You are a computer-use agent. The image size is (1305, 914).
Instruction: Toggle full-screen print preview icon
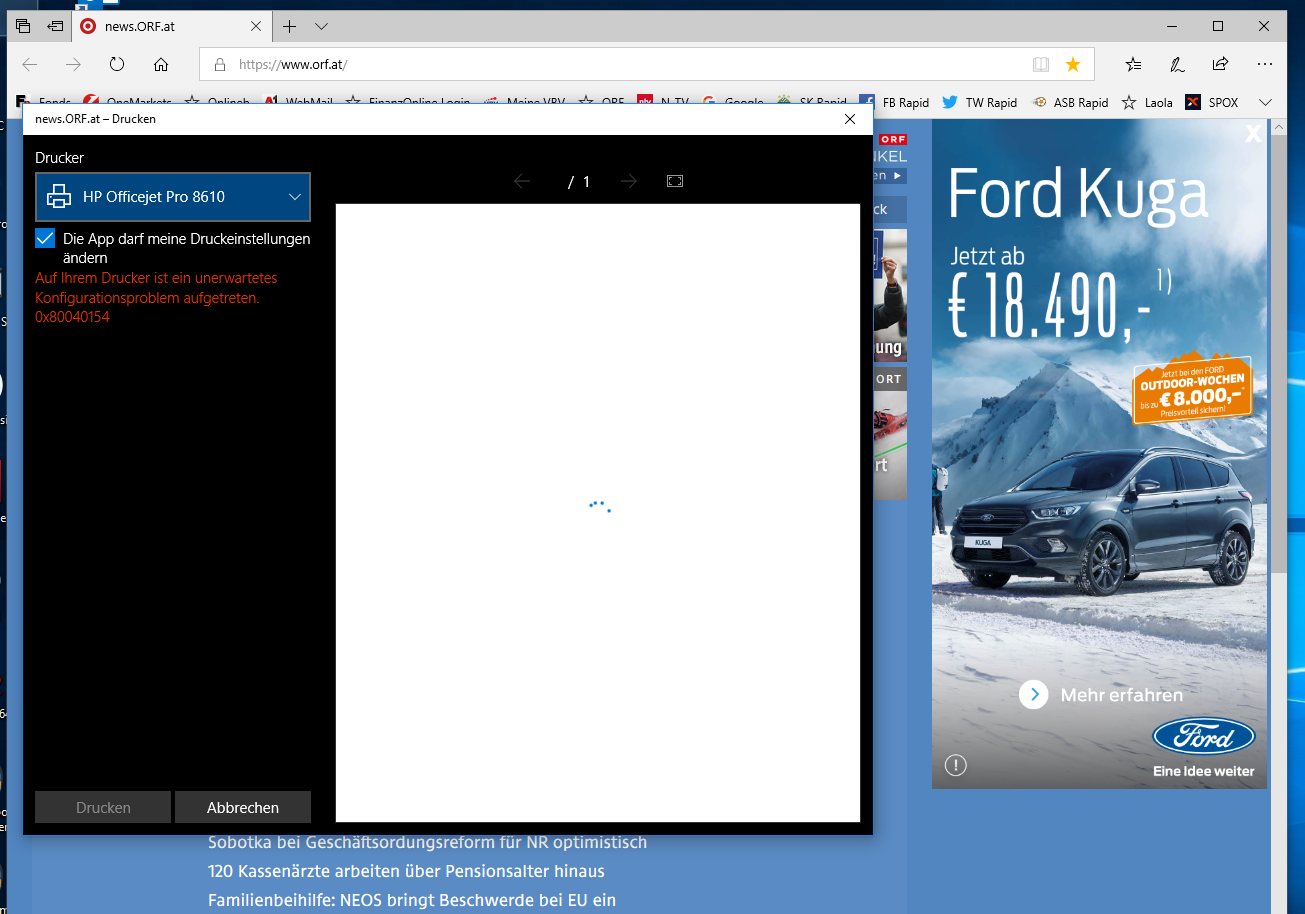675,181
